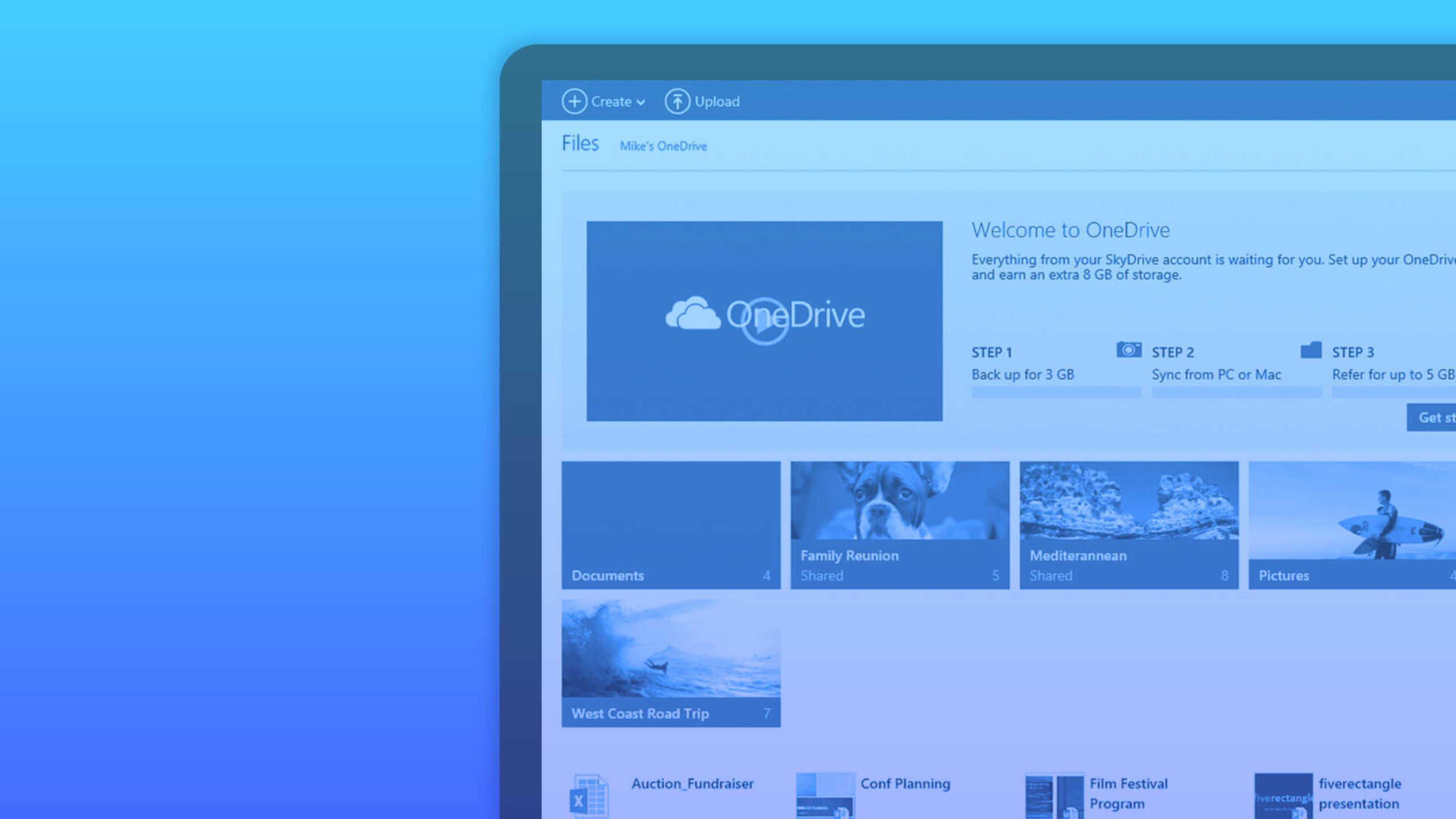The height and width of the screenshot is (819, 1456).
Task: Open the Mediterranean shared folder
Action: 1129,525
